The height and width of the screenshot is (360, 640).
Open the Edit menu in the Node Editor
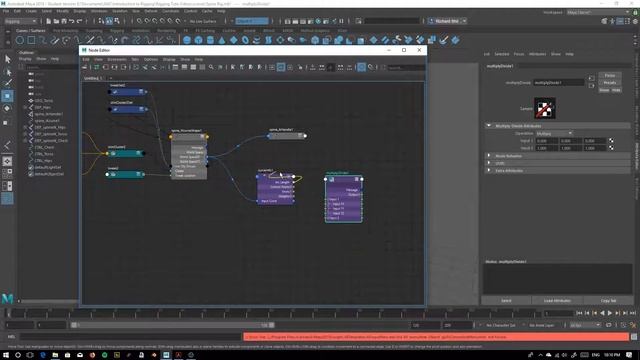point(86,59)
